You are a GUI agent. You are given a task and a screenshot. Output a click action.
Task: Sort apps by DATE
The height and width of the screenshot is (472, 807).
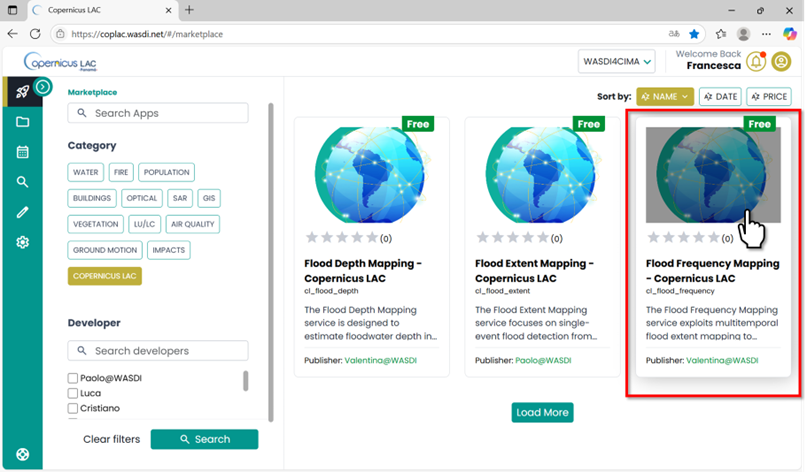721,97
